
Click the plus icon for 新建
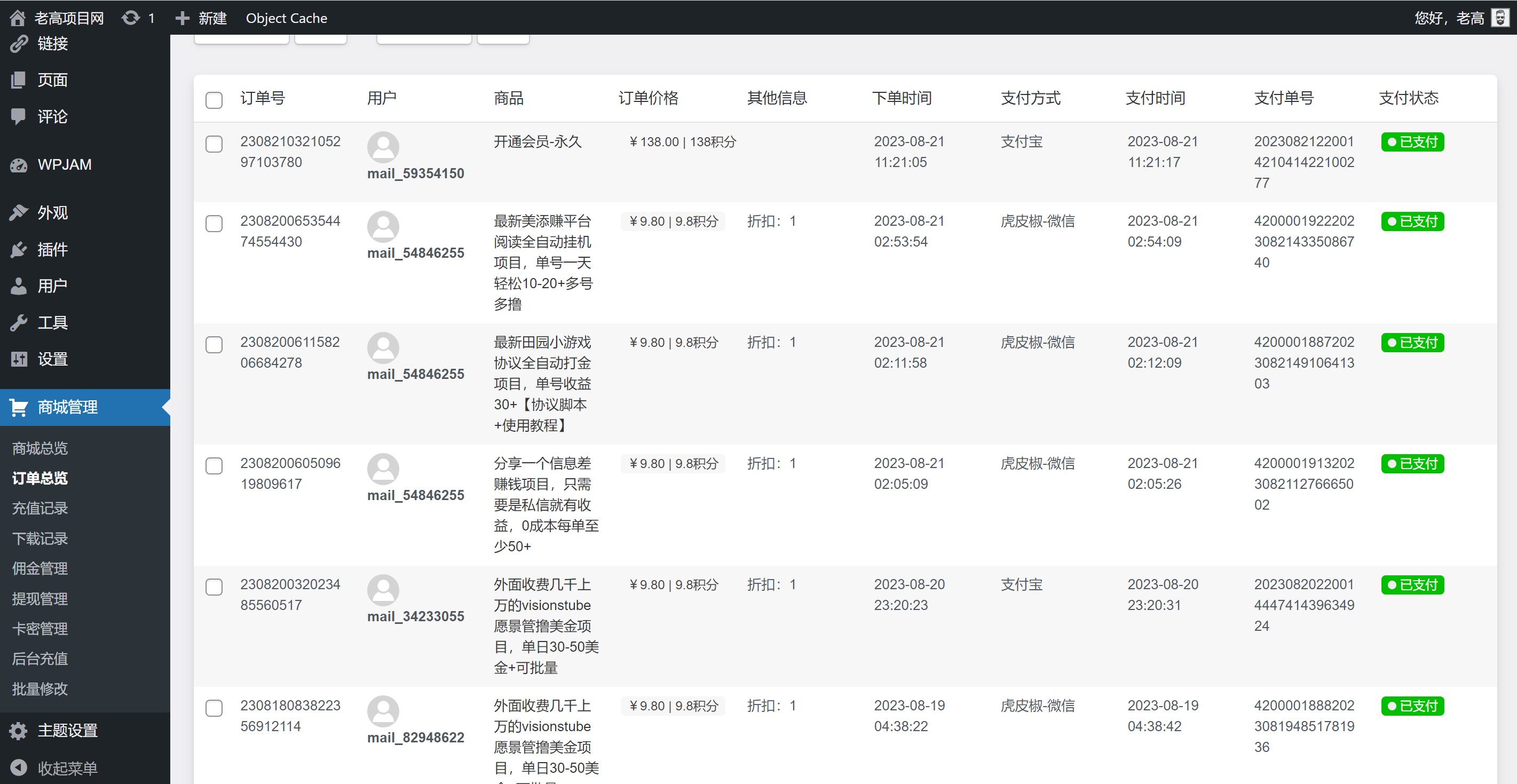tap(183, 18)
